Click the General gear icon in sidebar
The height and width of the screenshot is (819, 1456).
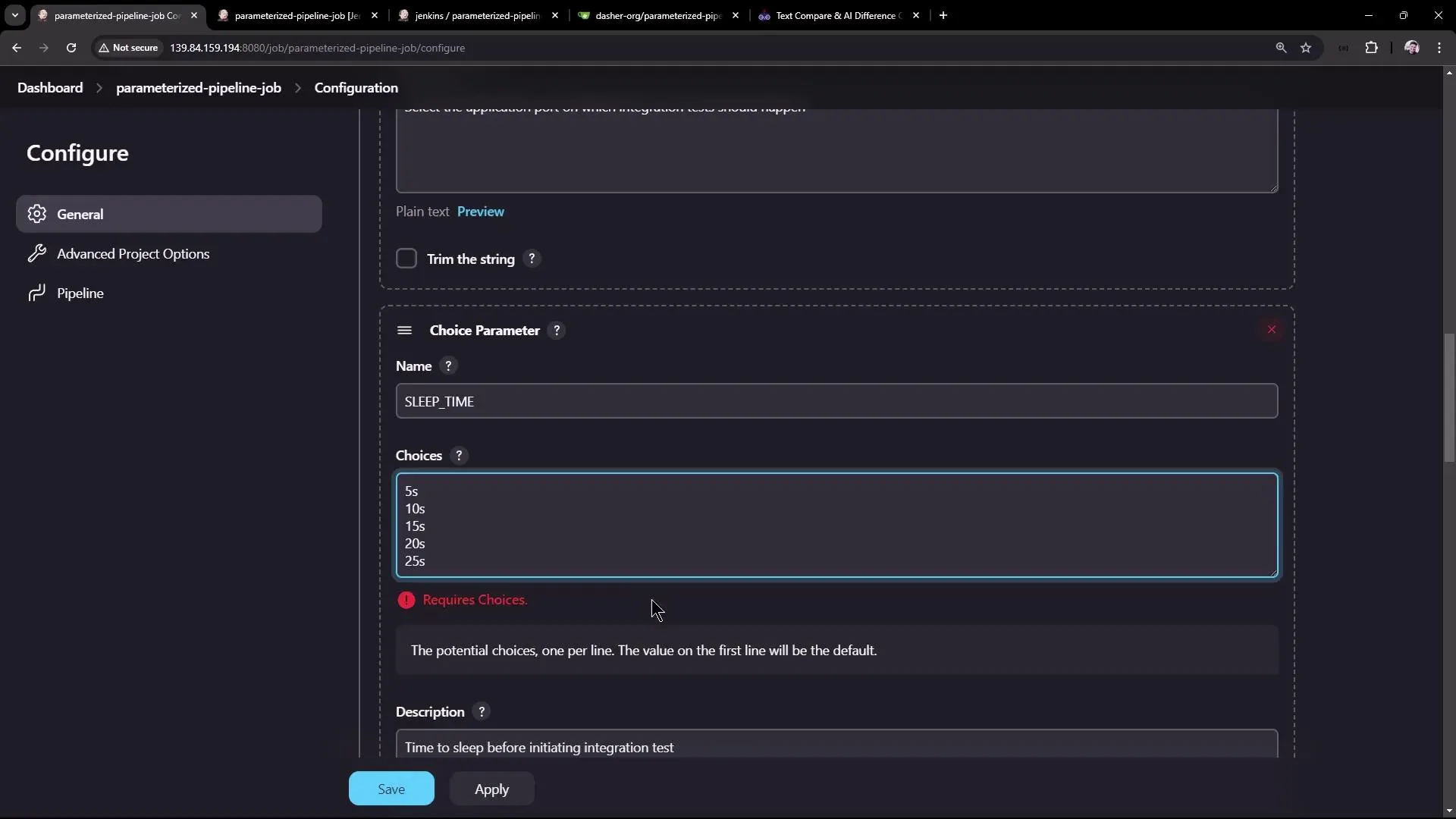pos(36,214)
